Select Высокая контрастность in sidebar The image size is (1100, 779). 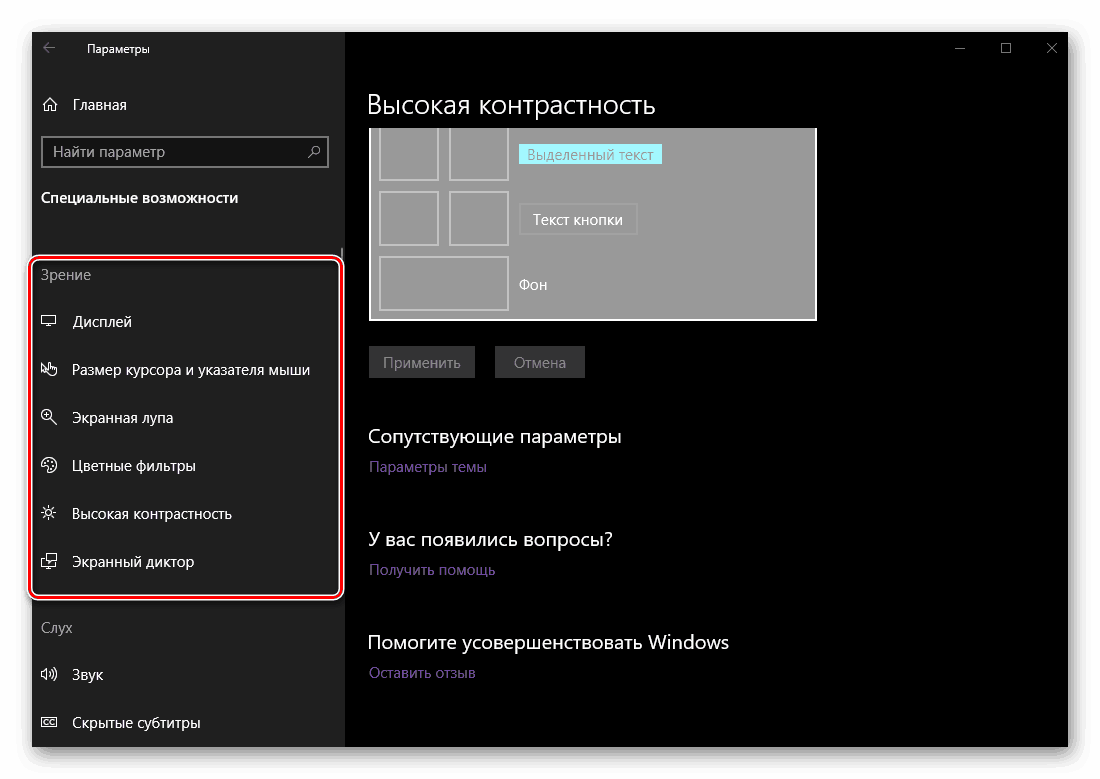pos(152,514)
